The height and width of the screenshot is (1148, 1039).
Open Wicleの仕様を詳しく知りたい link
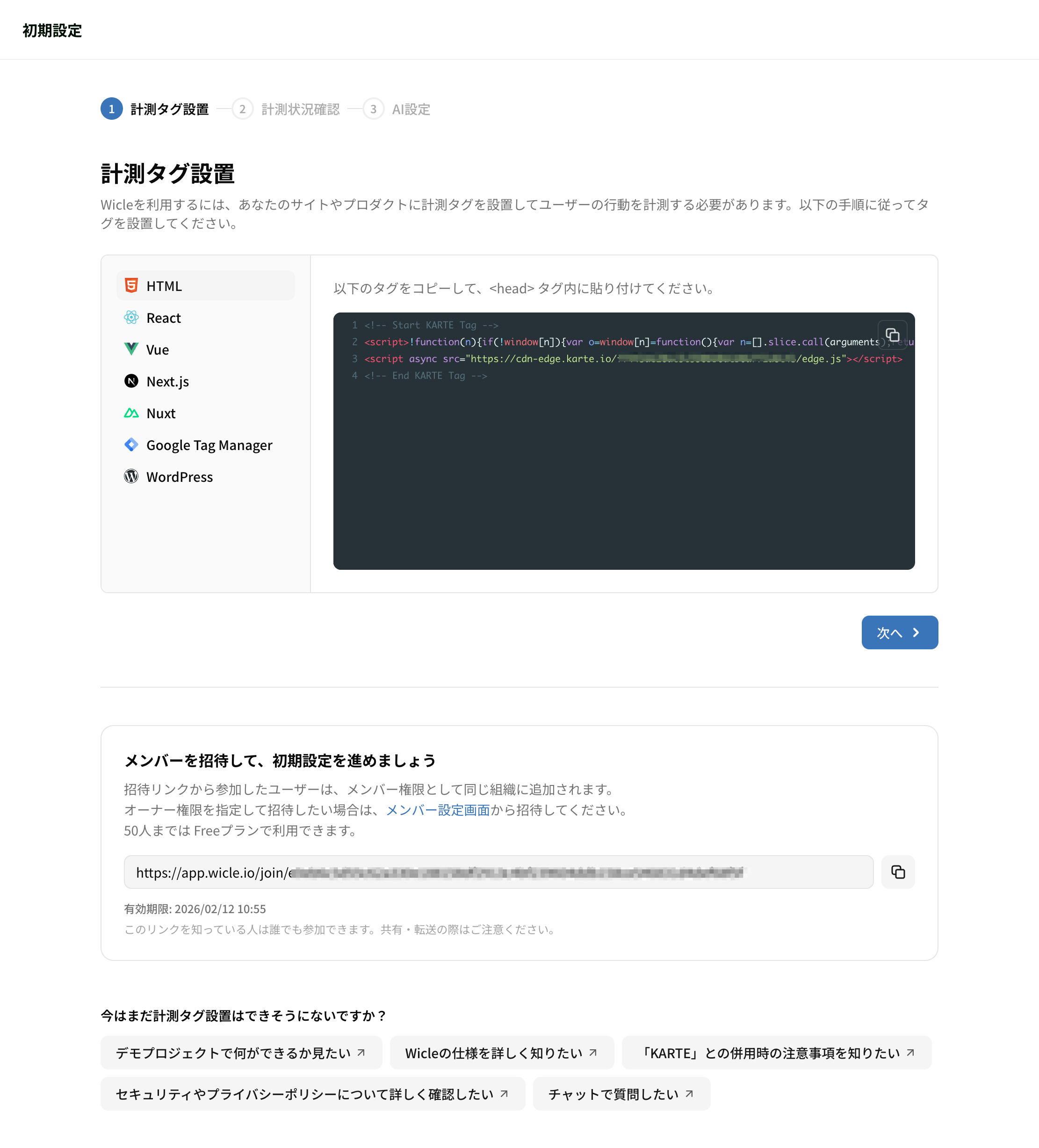click(x=502, y=1053)
